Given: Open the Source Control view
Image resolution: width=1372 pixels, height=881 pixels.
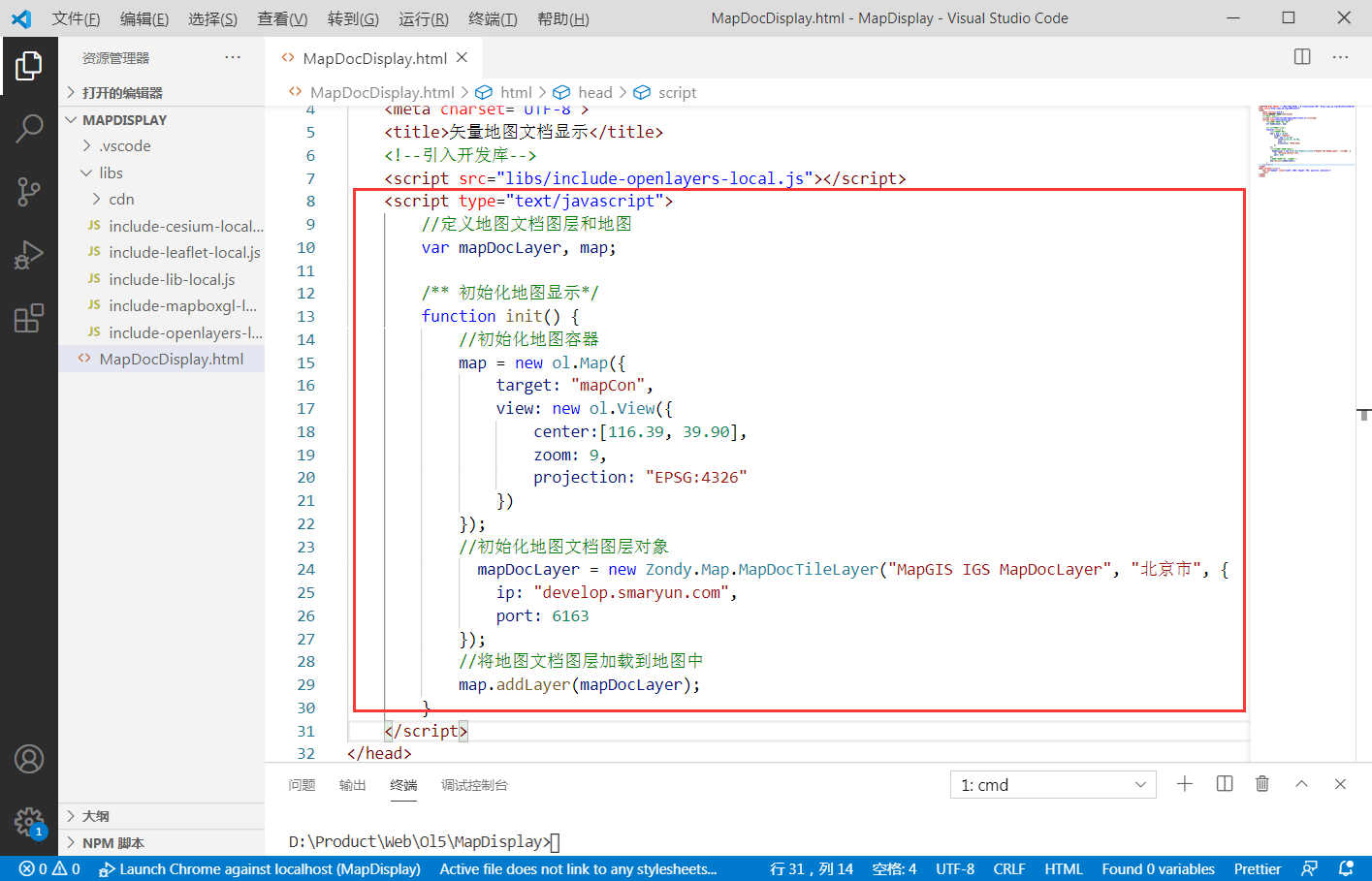Looking at the screenshot, I should [29, 191].
